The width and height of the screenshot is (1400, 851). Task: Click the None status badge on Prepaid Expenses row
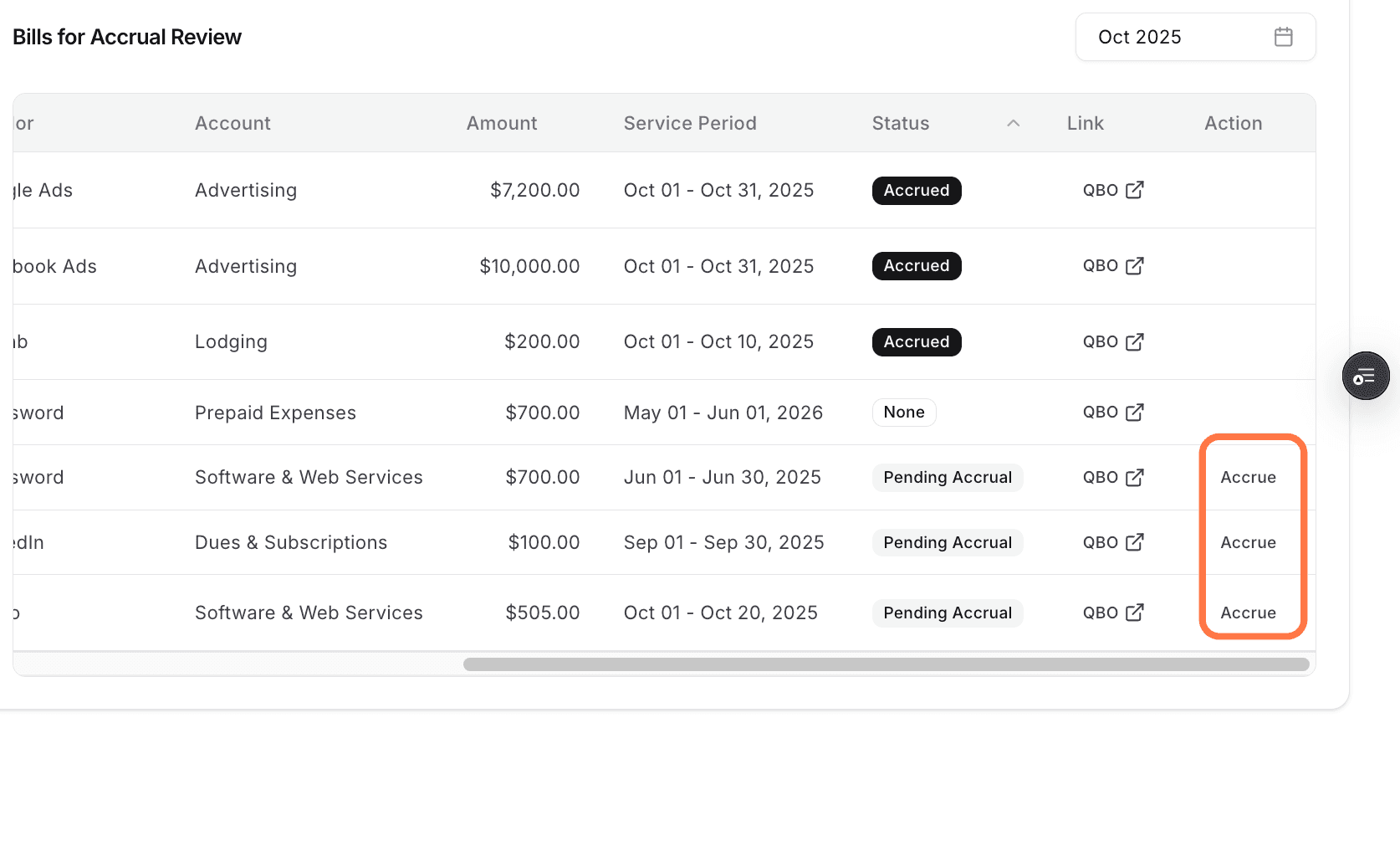click(x=903, y=412)
